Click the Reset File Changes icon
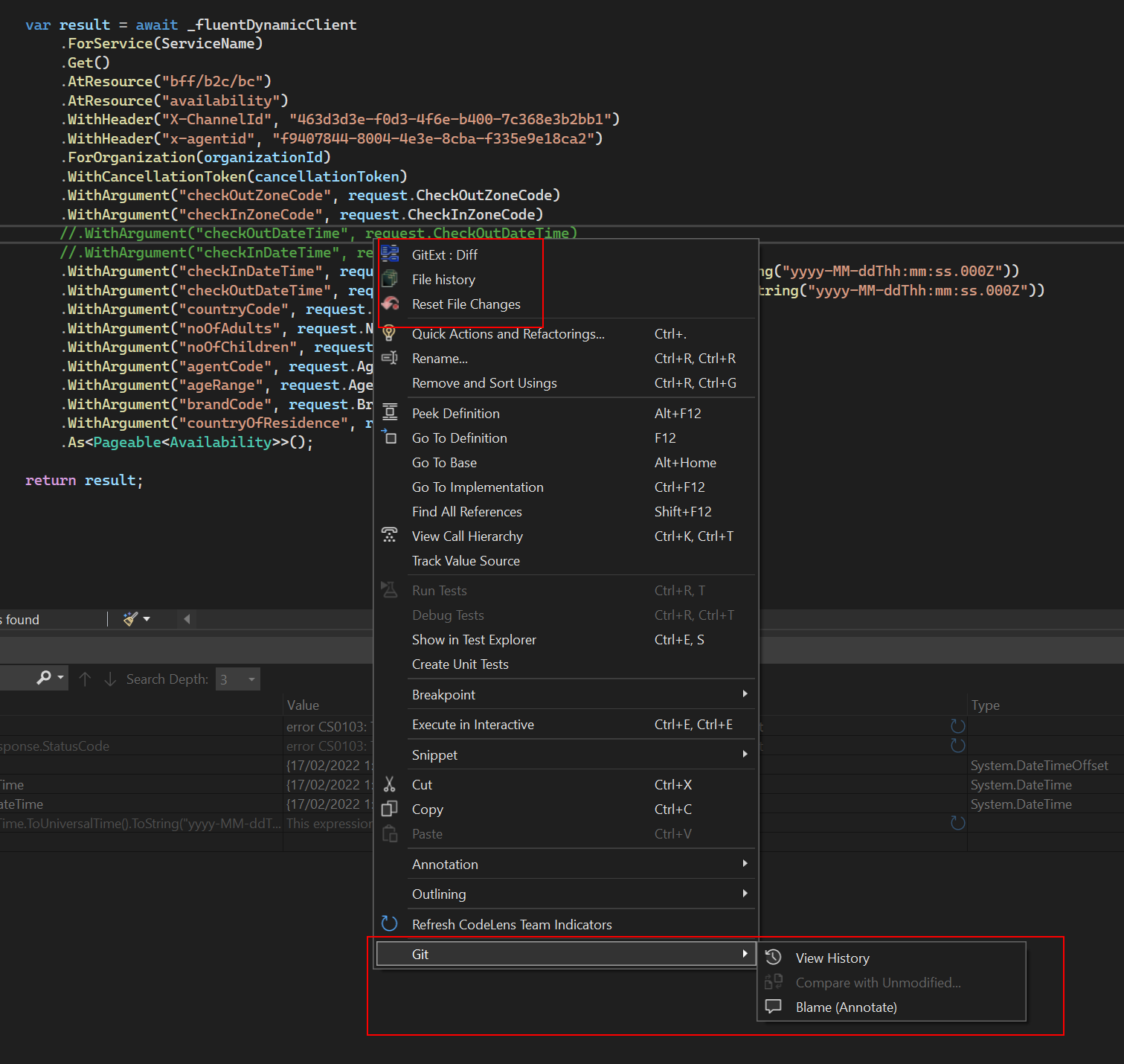The width and height of the screenshot is (1124, 1064). [390, 304]
